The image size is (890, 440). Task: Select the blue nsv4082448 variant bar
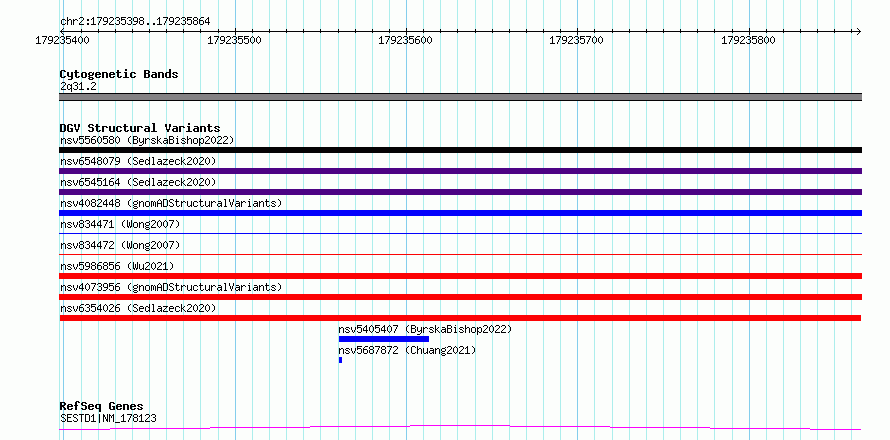[460, 213]
